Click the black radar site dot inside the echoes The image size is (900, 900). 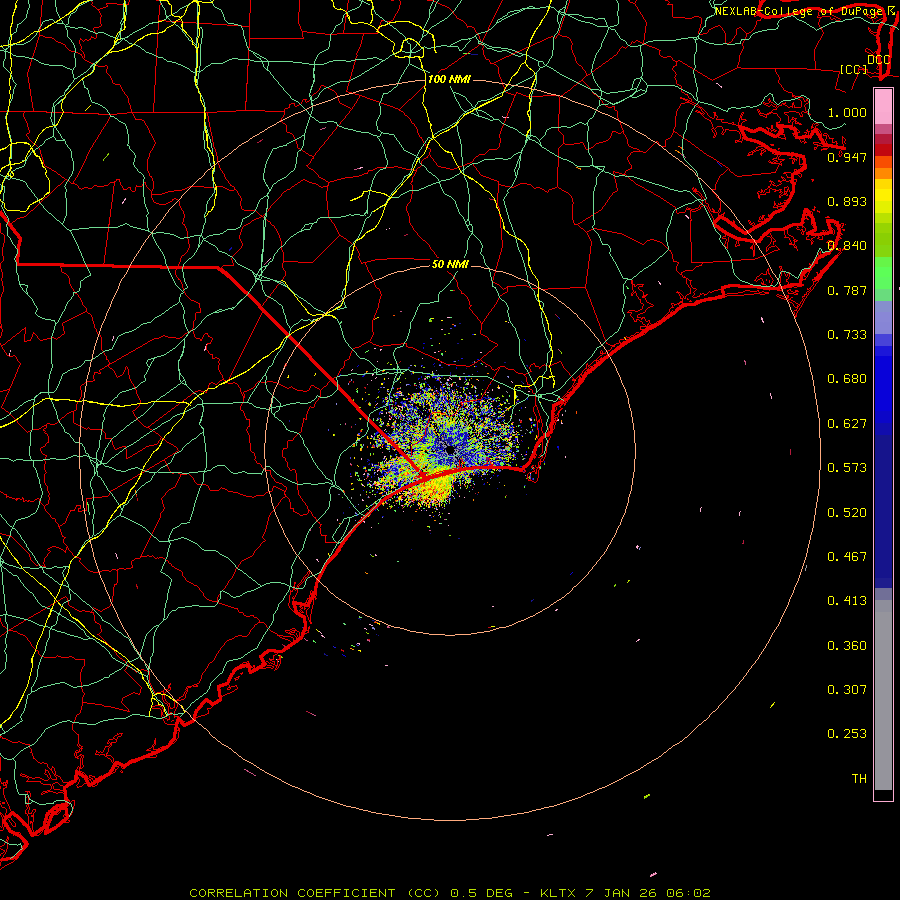[450, 451]
